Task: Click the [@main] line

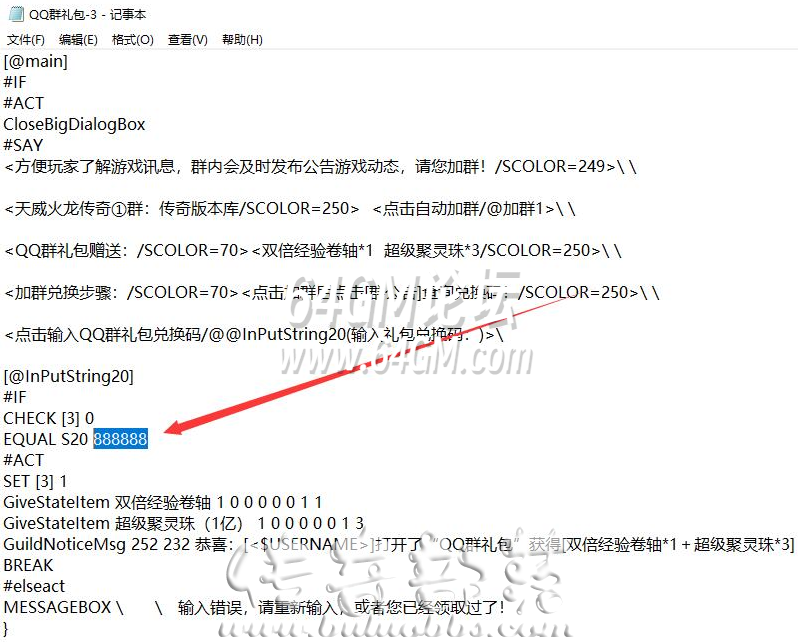Action: coord(36,62)
